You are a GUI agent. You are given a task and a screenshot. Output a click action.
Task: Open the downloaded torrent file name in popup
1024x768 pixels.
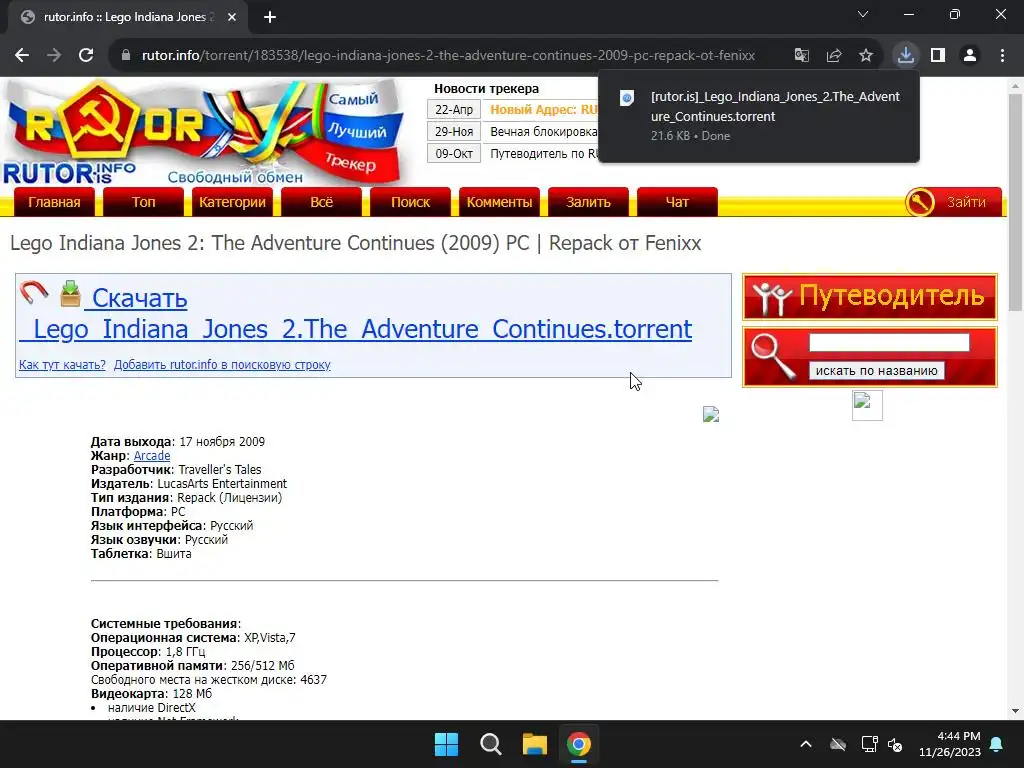pyautogui.click(x=775, y=106)
